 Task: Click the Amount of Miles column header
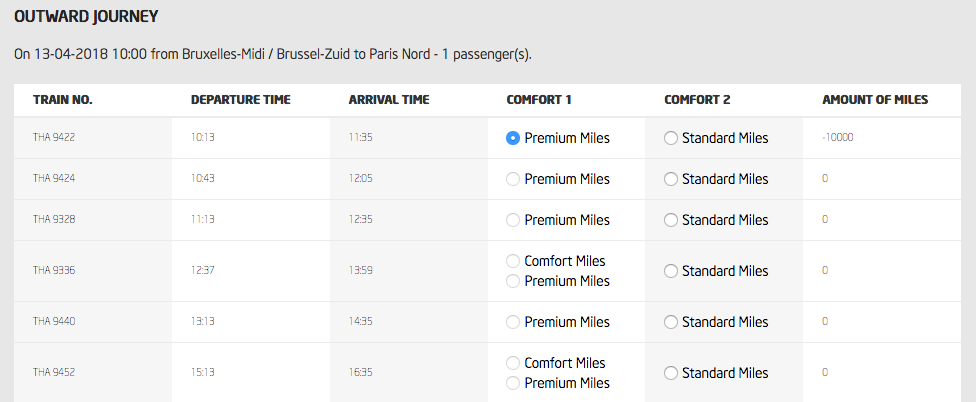coord(875,100)
